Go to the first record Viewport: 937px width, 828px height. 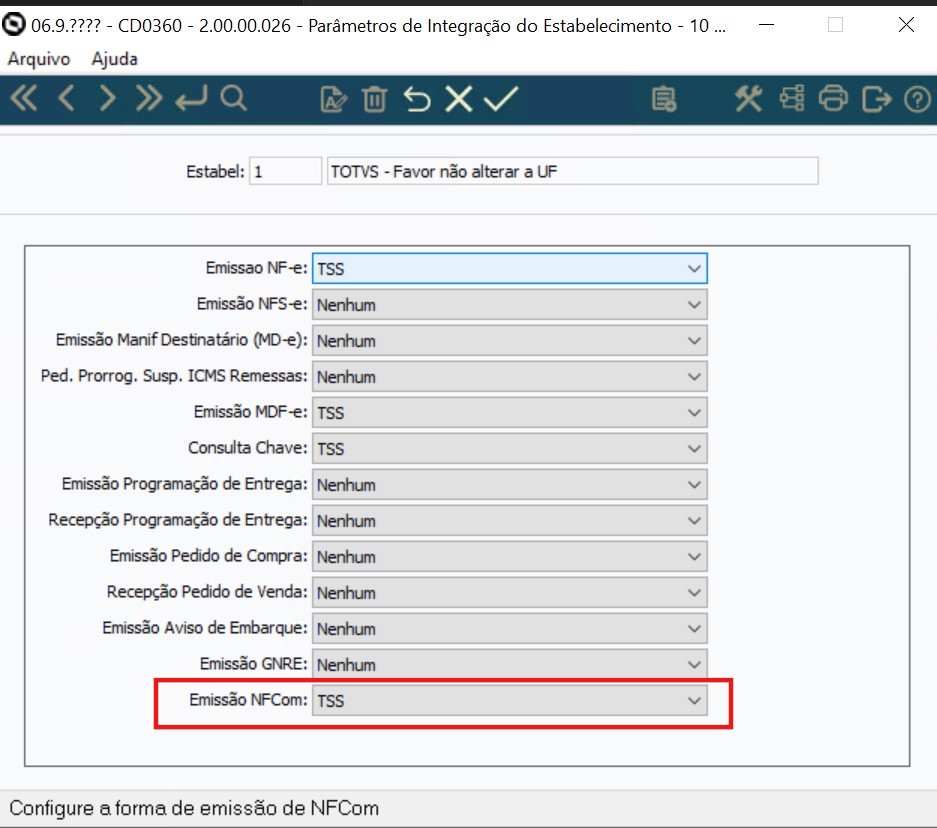[x=24, y=99]
